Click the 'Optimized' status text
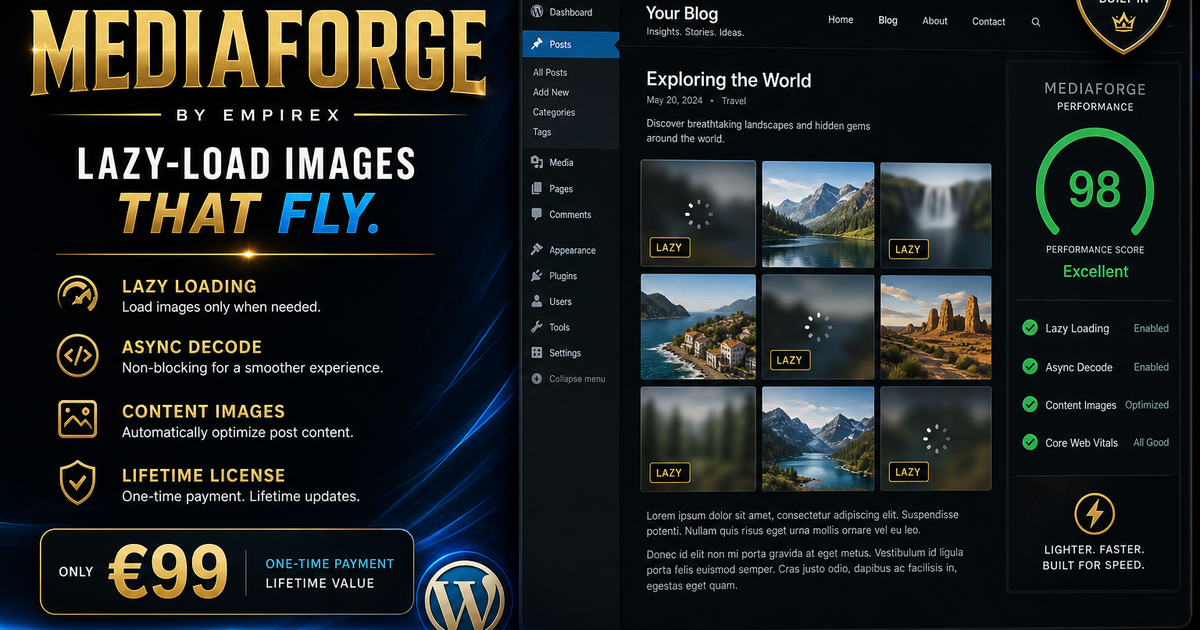This screenshot has height=630, width=1200. click(x=1147, y=405)
